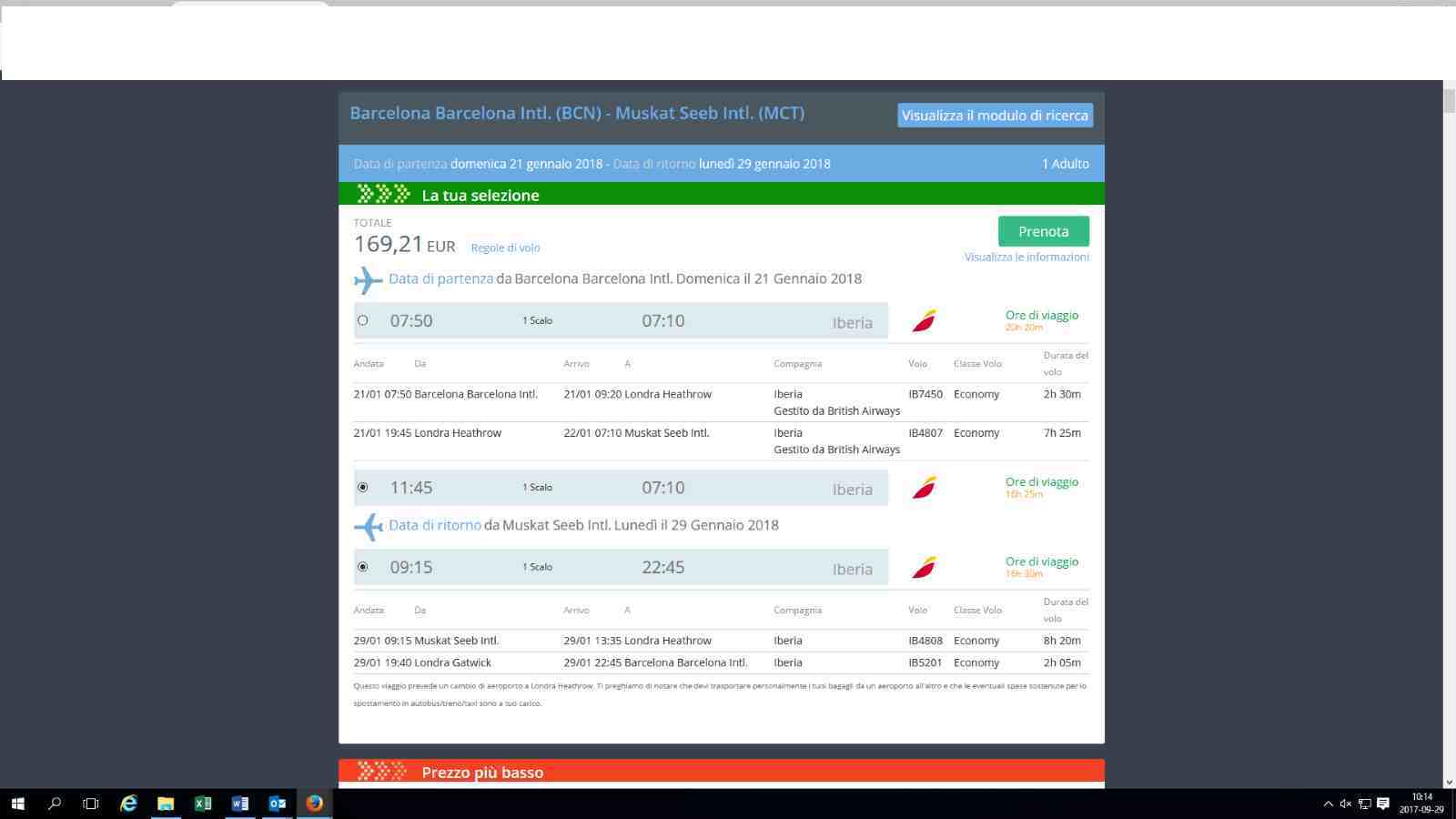Click flight number IB5201
Viewport: 1456px width, 819px height.
(x=925, y=662)
